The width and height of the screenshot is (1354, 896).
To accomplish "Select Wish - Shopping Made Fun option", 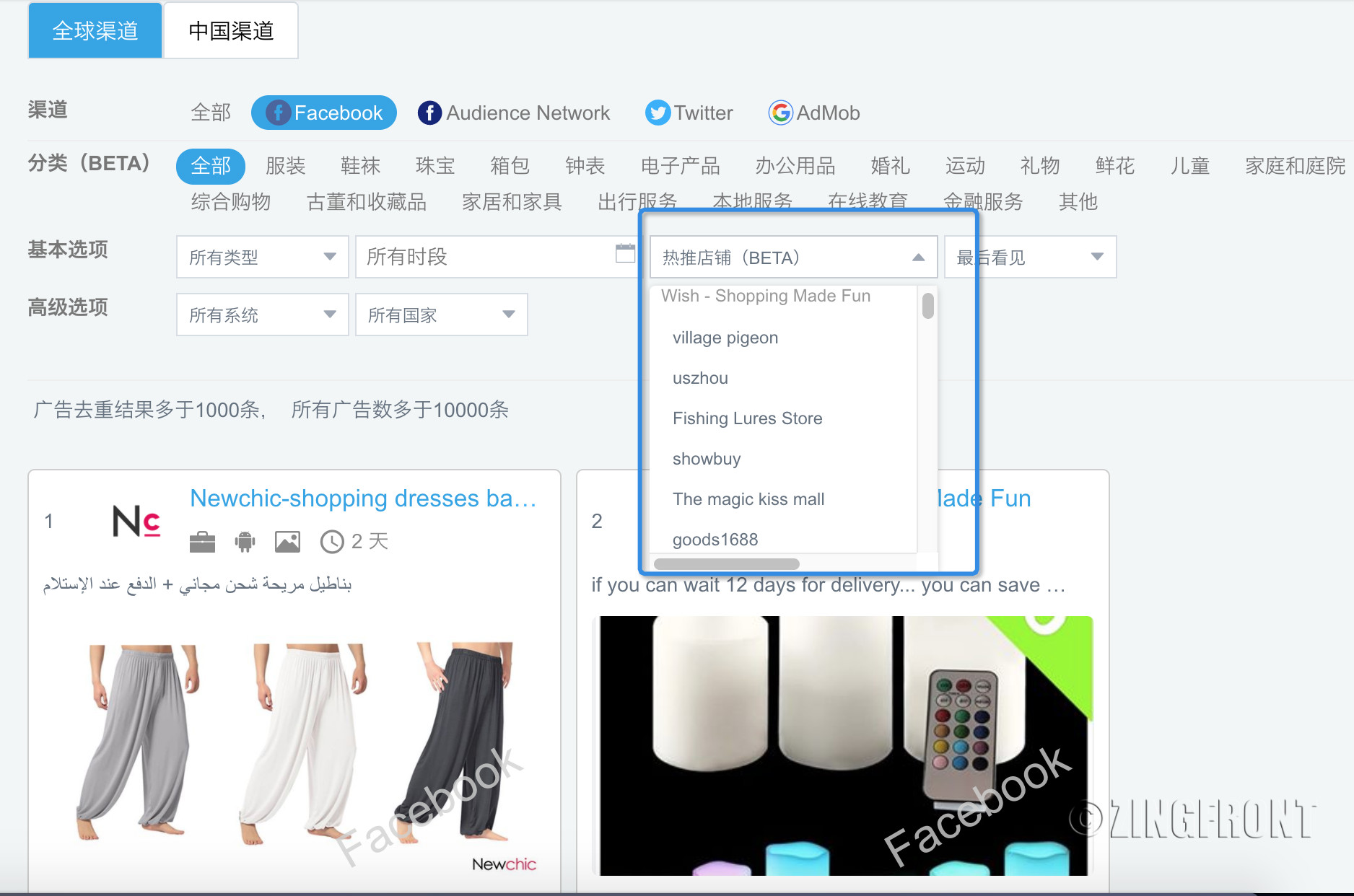I will [x=783, y=297].
